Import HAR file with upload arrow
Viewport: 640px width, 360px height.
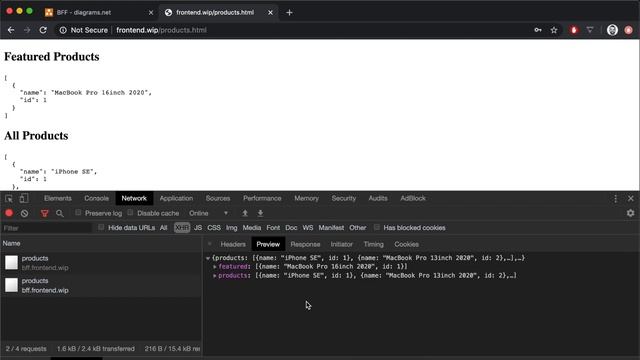click(245, 213)
